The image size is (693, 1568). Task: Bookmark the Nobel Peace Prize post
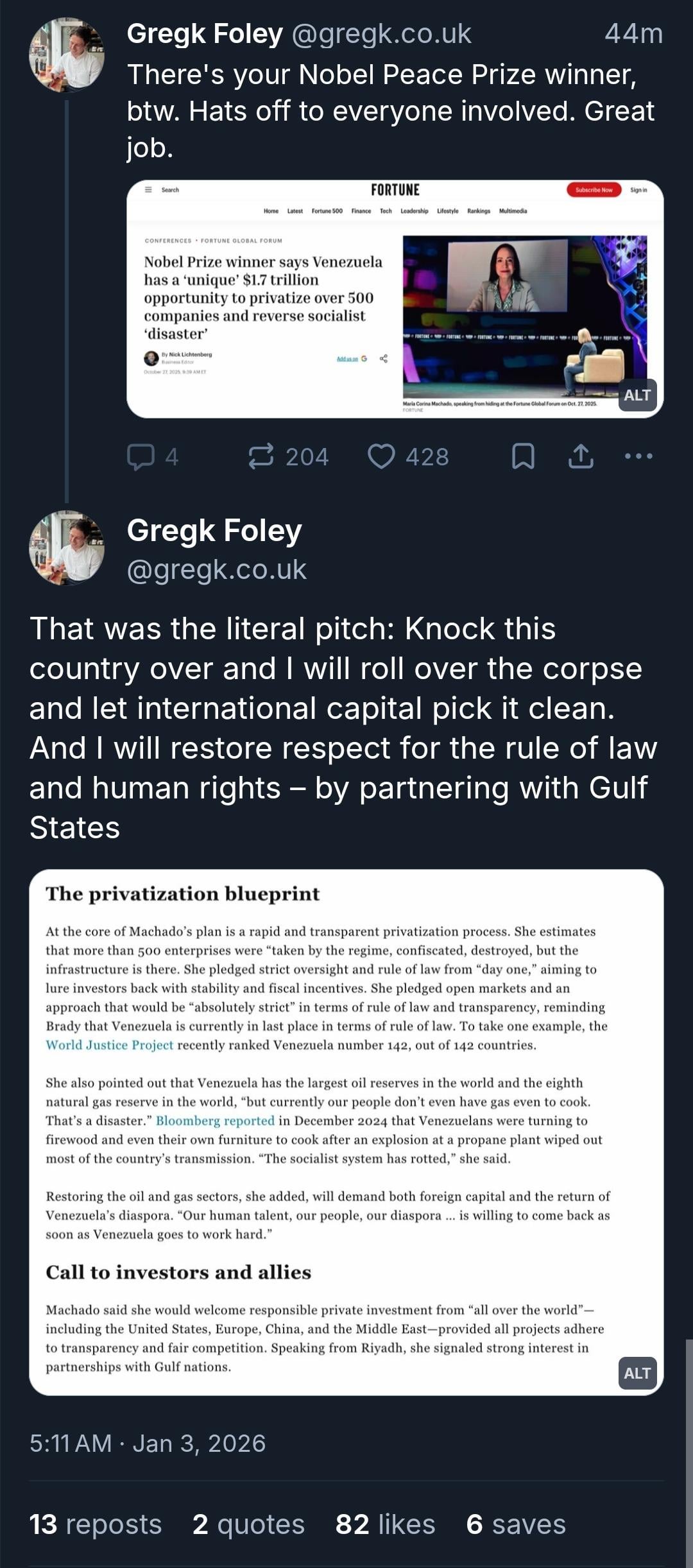tap(523, 456)
